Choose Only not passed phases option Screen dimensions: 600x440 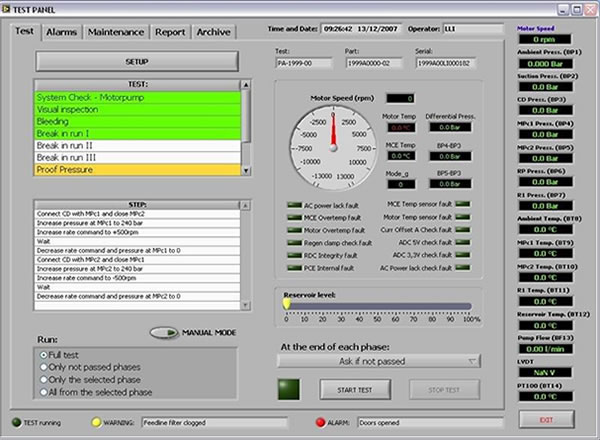click(43, 367)
